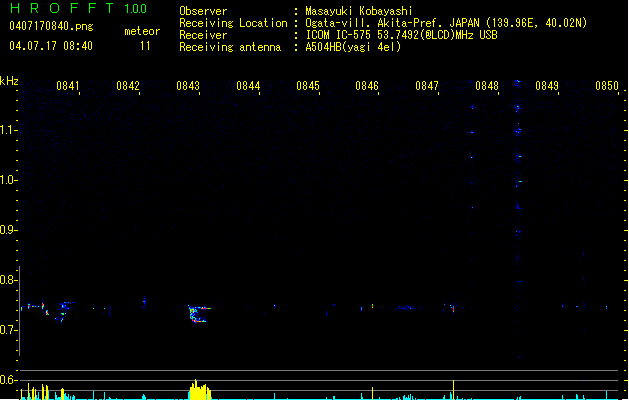Click the 0847 time marker
The height and width of the screenshot is (400, 629).
[x=427, y=86]
